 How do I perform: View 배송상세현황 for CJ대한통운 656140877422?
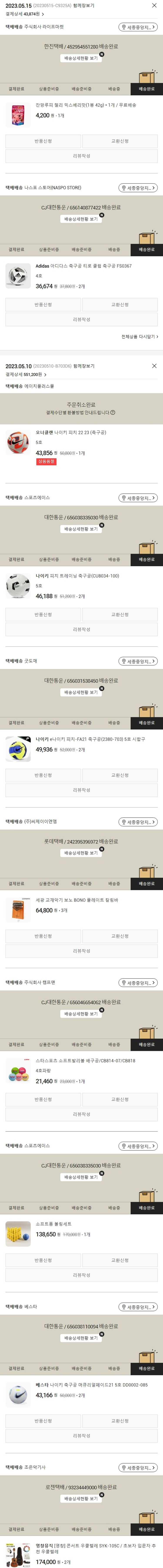pos(81,219)
